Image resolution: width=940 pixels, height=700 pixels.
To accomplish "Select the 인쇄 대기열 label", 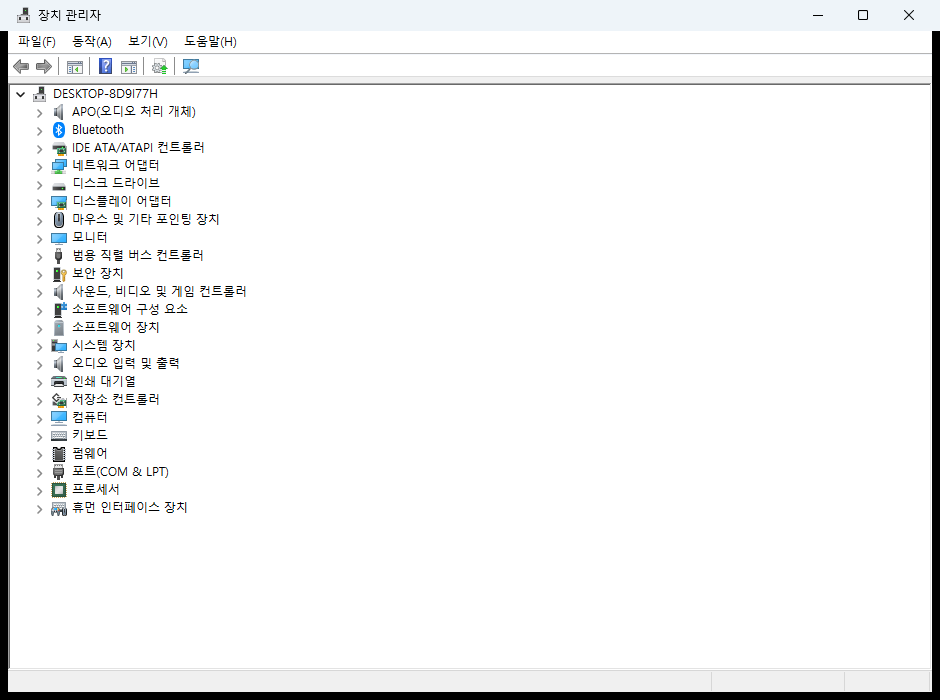I will coord(104,381).
